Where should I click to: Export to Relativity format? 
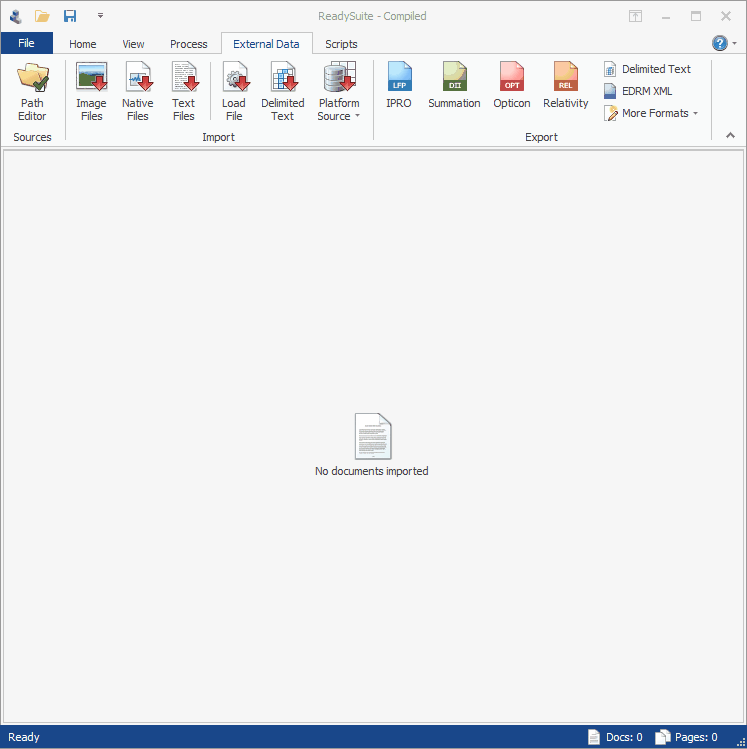click(x=566, y=86)
